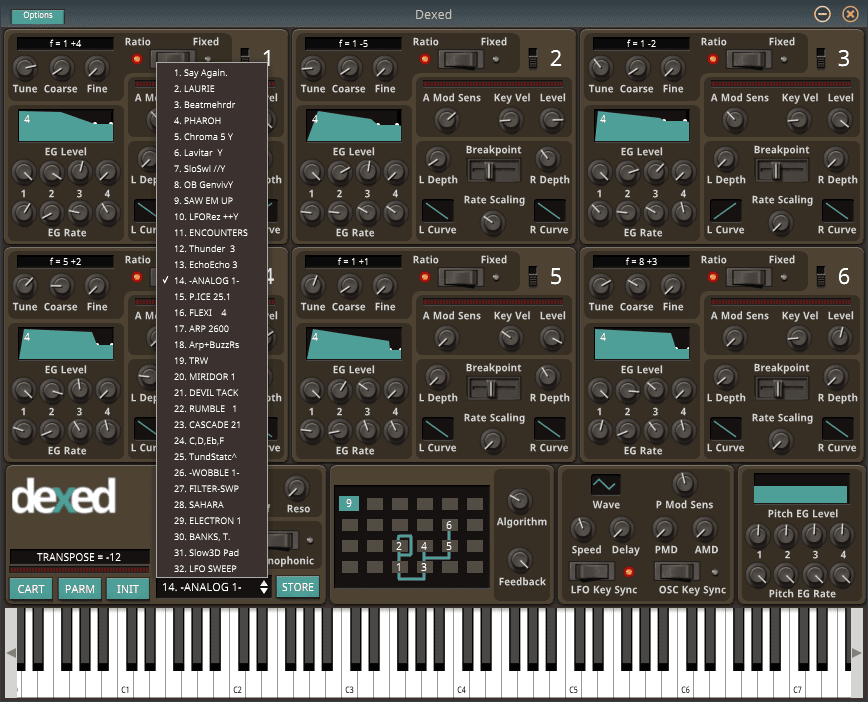Choose the ENCOUNTERS preset

click(x=212, y=233)
